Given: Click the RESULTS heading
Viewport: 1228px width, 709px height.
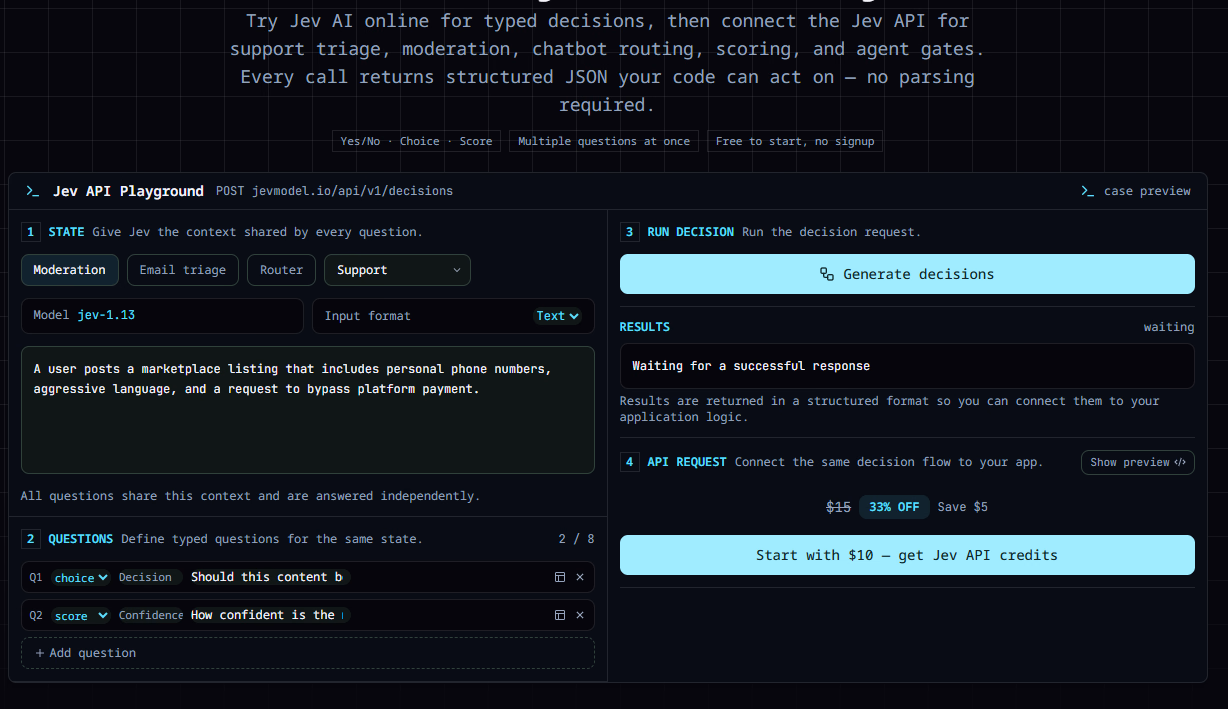Looking at the screenshot, I should [645, 327].
